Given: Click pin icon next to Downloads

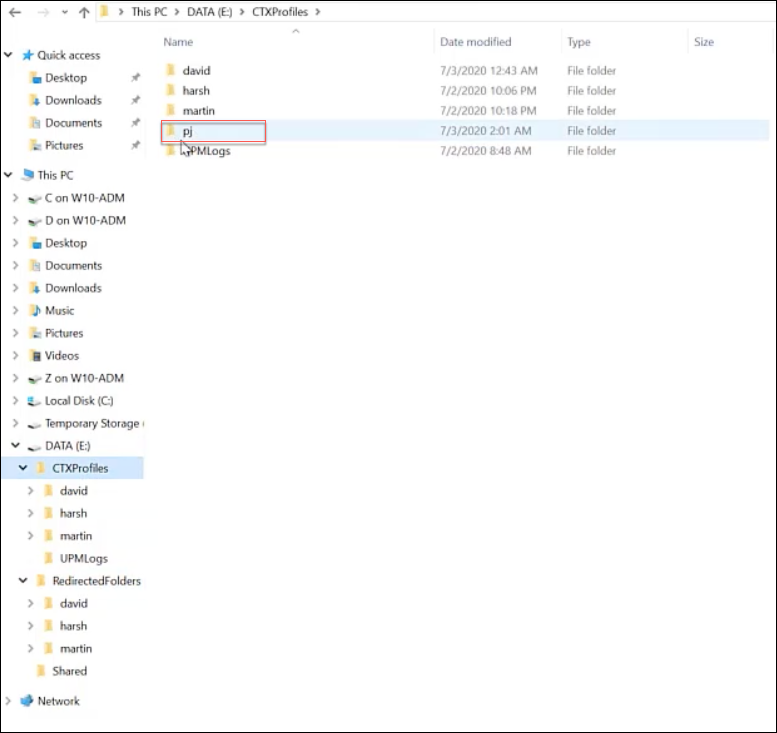Looking at the screenshot, I should (135, 100).
